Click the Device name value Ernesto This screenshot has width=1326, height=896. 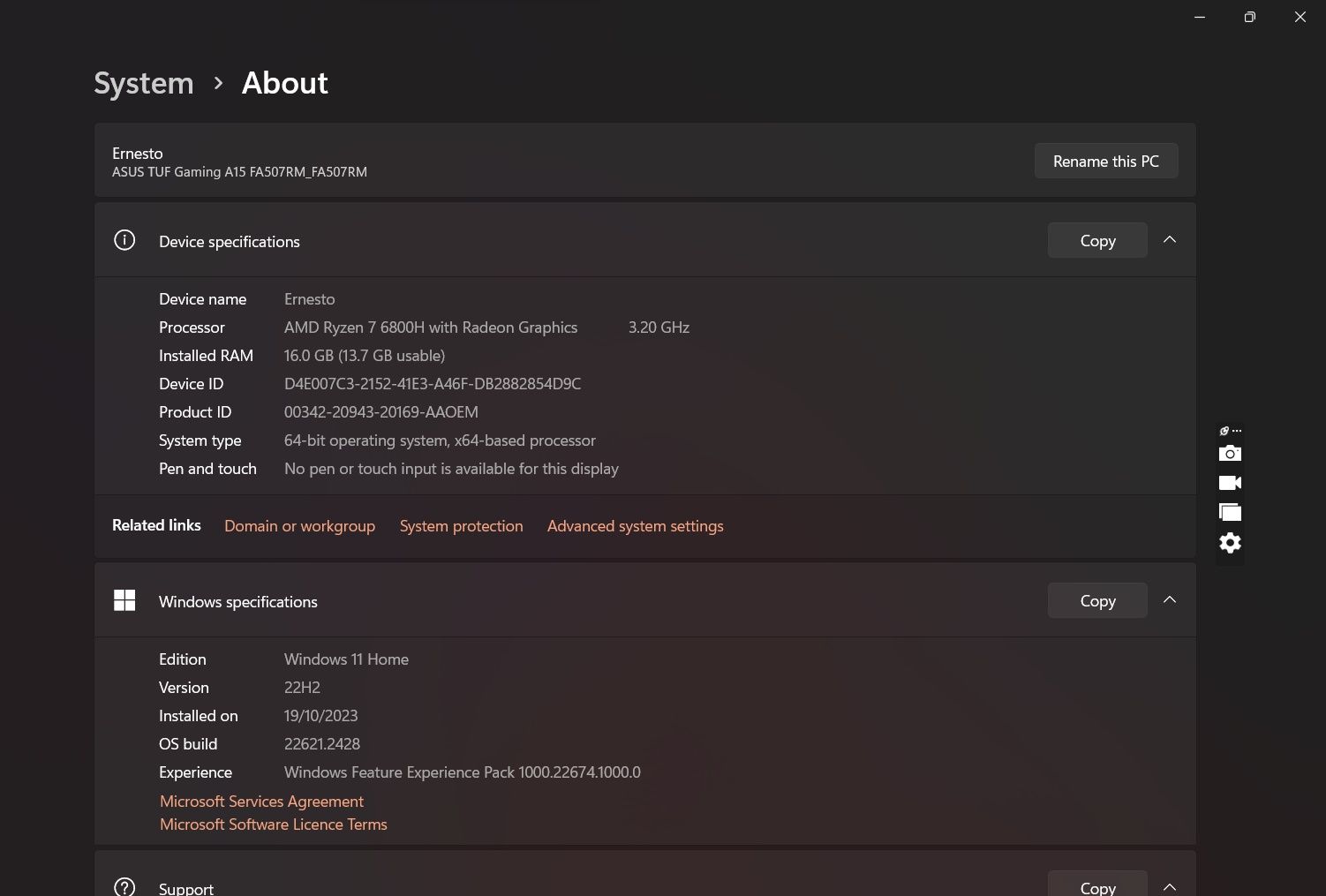pos(309,298)
